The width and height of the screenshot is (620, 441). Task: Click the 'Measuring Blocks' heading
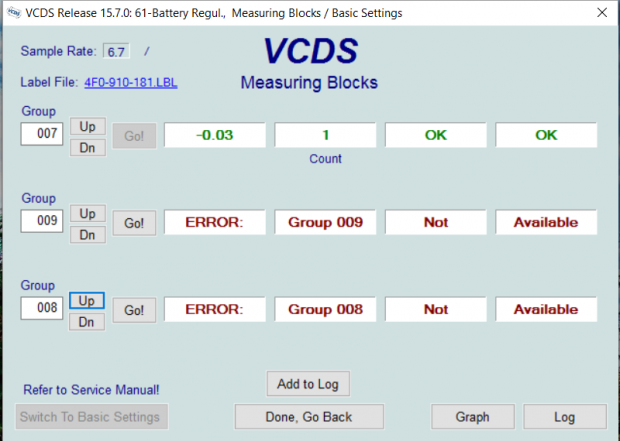(309, 83)
